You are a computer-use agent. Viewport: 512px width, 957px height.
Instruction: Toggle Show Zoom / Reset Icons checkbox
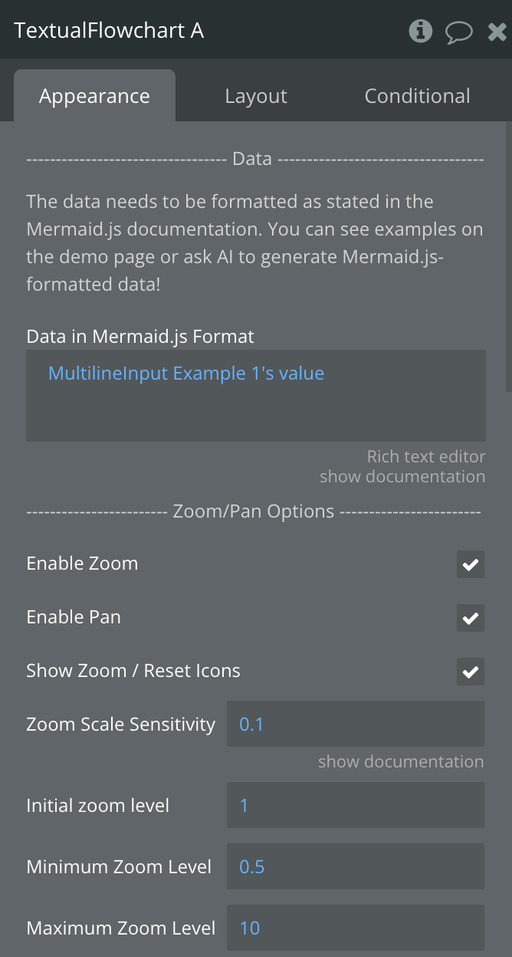click(471, 671)
